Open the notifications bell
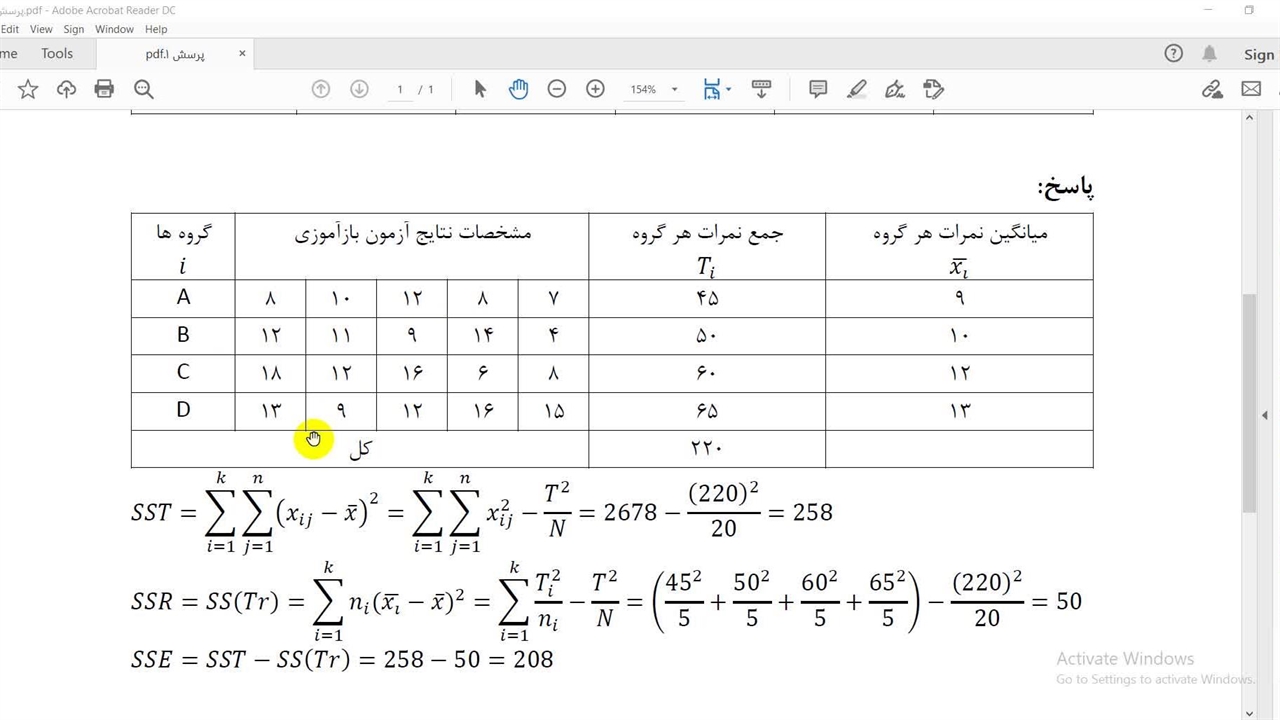 pyautogui.click(x=1210, y=54)
